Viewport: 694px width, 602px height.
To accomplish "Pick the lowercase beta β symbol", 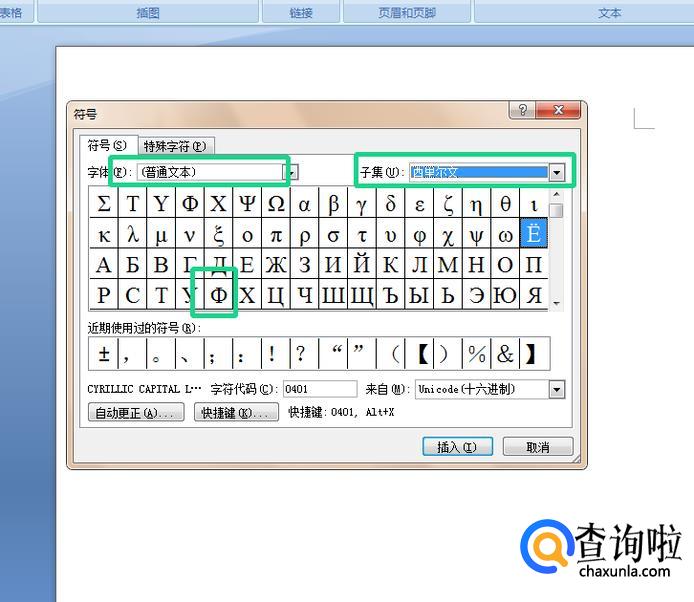I will point(333,203).
